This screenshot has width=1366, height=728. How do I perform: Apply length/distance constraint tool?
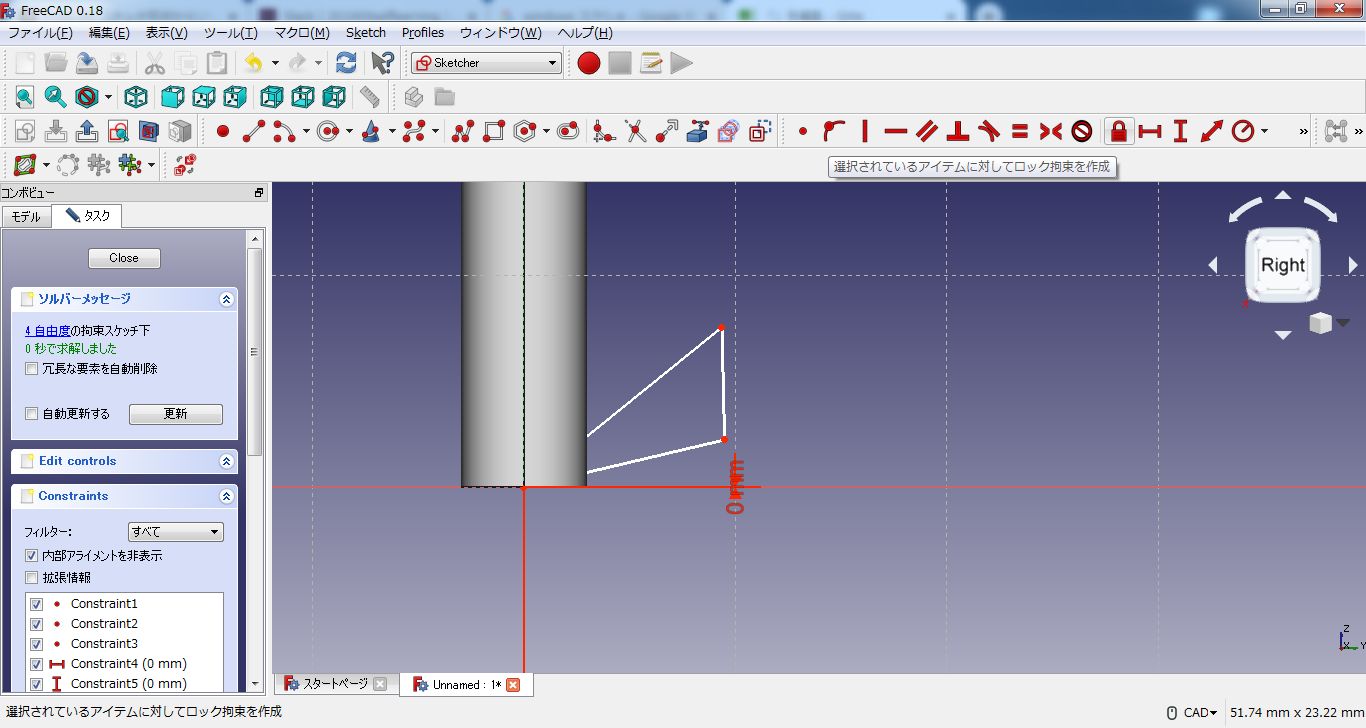click(x=1212, y=131)
